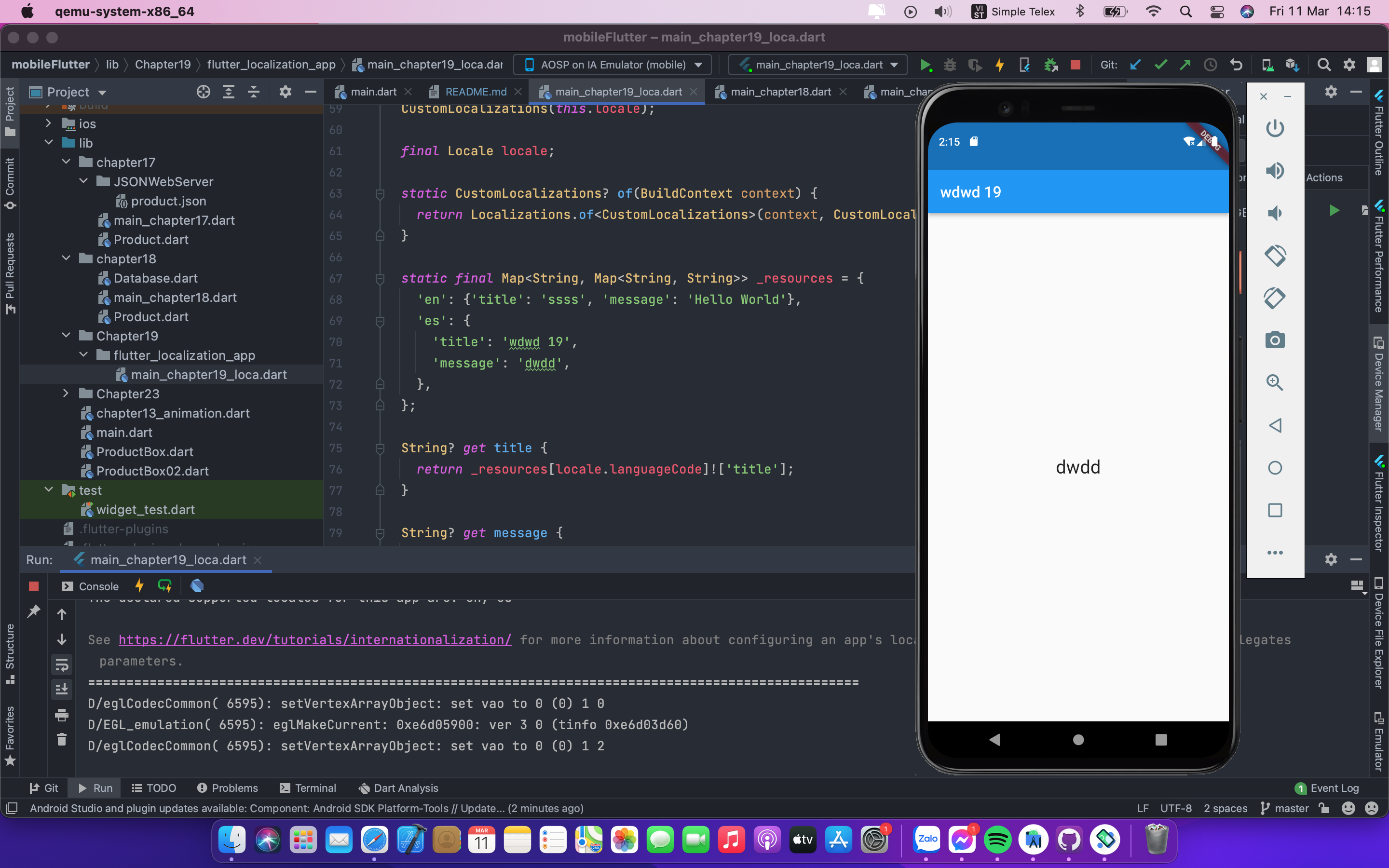The width and height of the screenshot is (1389, 868).
Task: Click Git update project arrow
Action: (1135, 65)
